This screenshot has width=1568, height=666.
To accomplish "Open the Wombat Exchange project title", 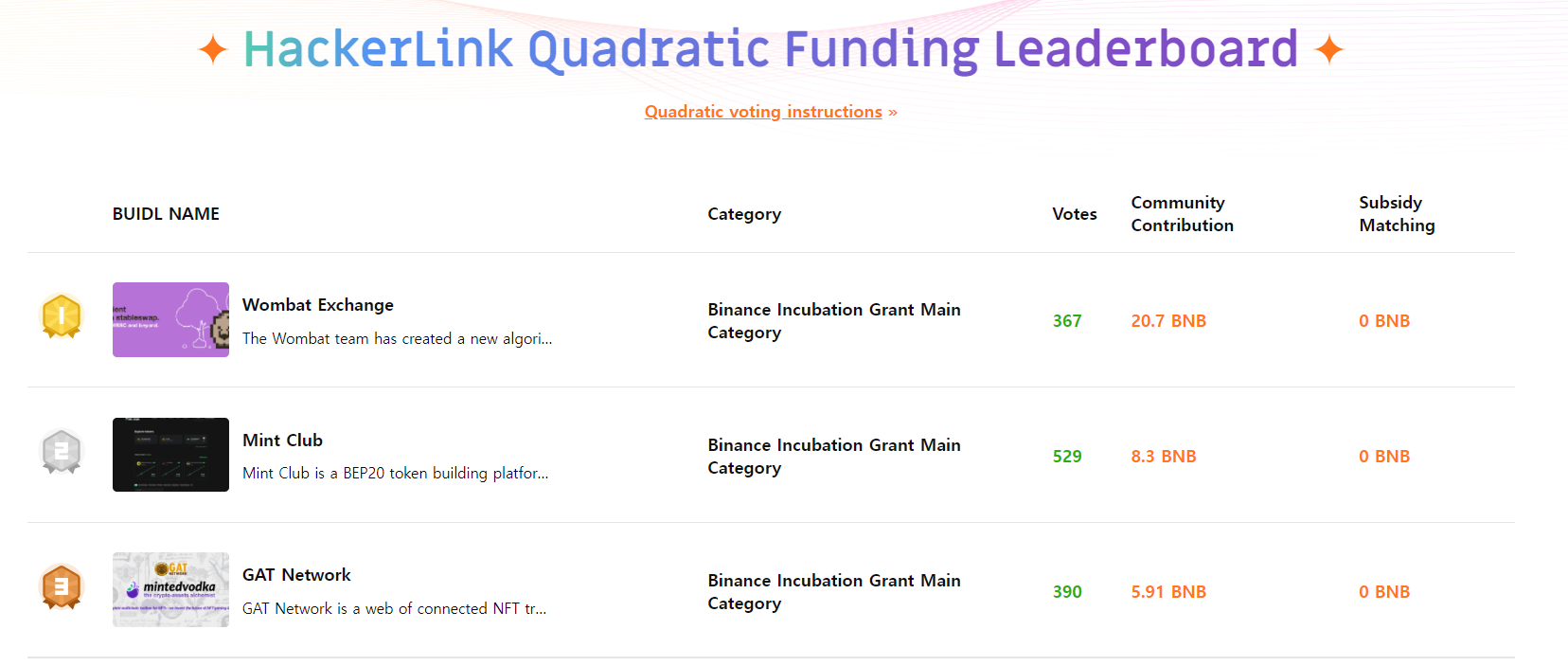I will click(318, 305).
